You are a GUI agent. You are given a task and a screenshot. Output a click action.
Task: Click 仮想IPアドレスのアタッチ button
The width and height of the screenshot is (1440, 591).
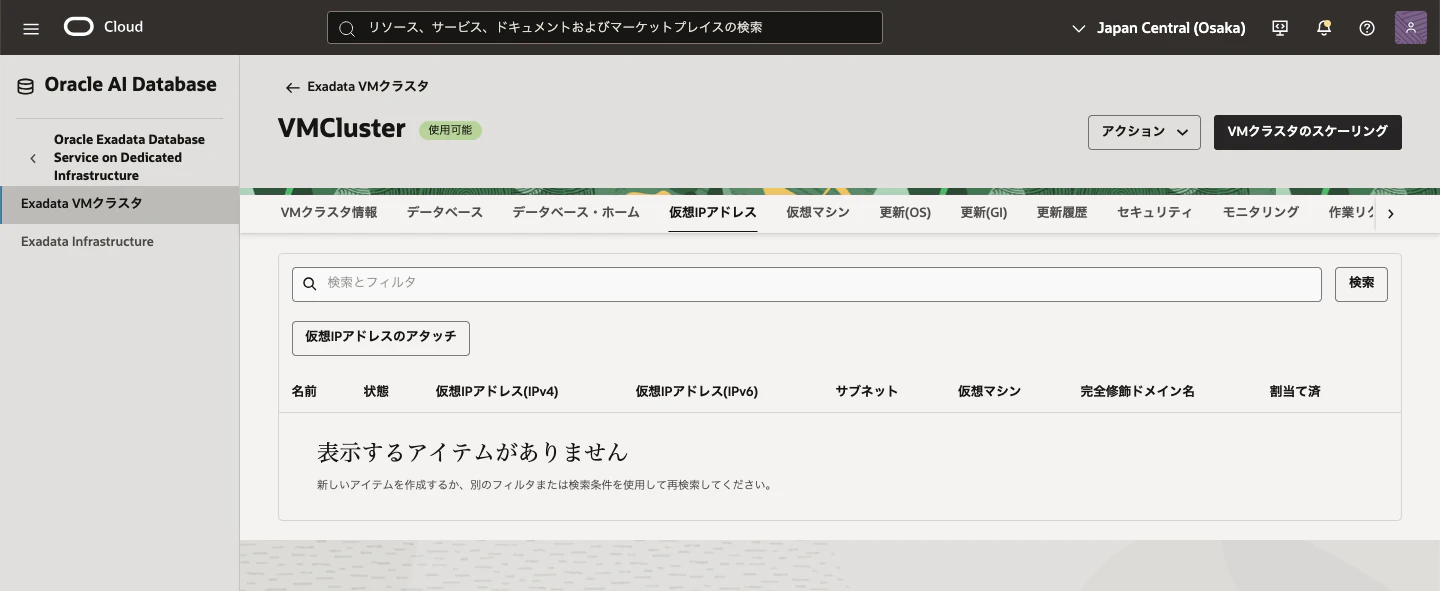pos(381,338)
